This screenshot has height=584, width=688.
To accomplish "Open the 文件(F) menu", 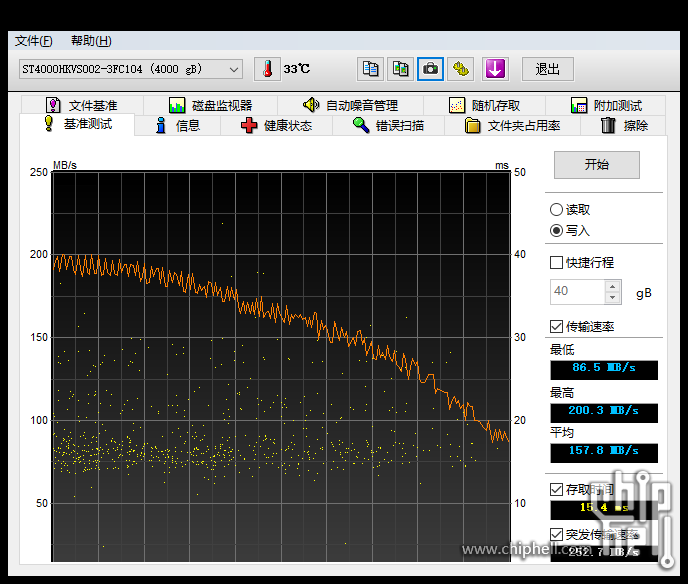I will (x=33, y=41).
